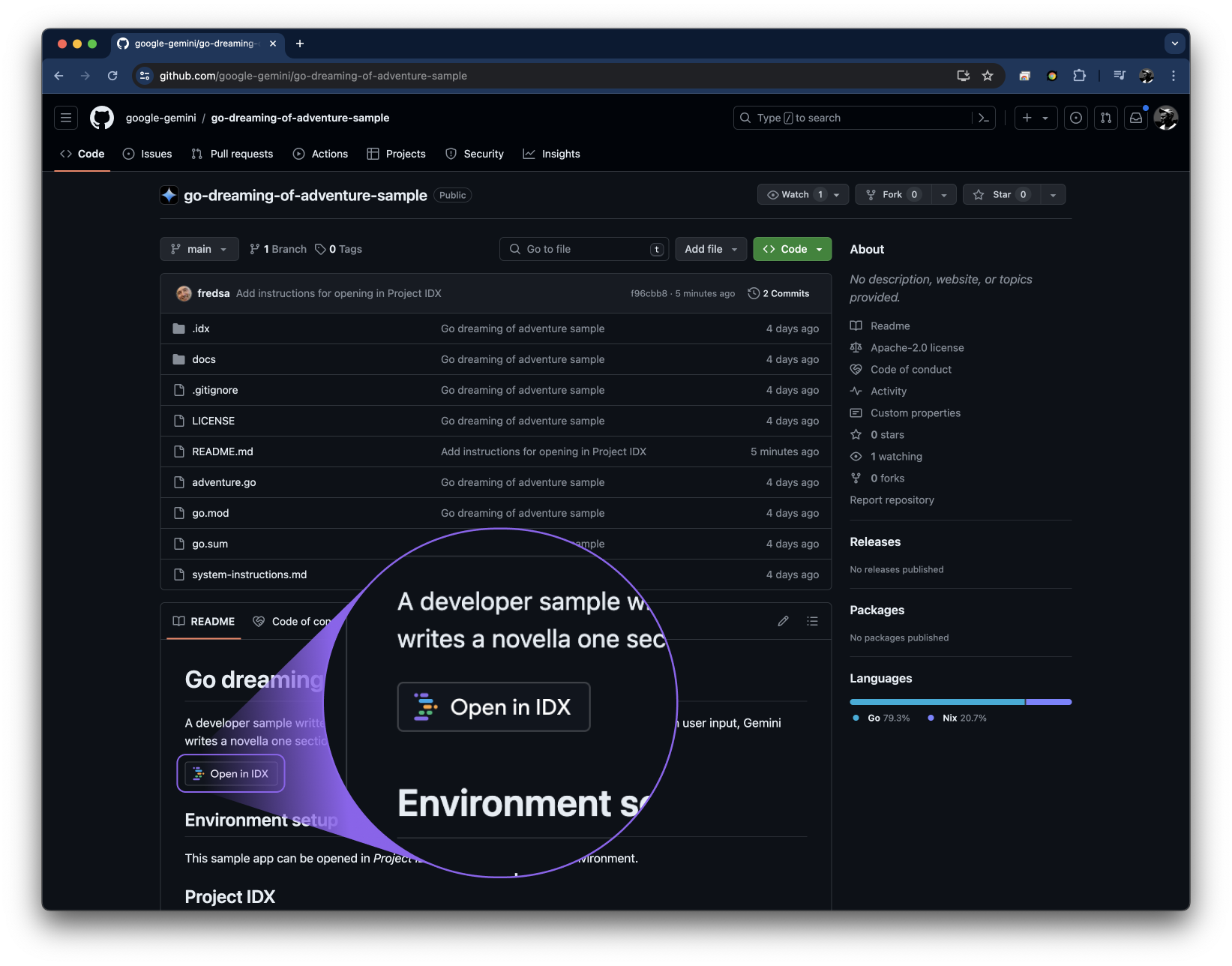Open the Apache-2.0 license link
Viewport: 1232px width, 966px height.
point(917,347)
